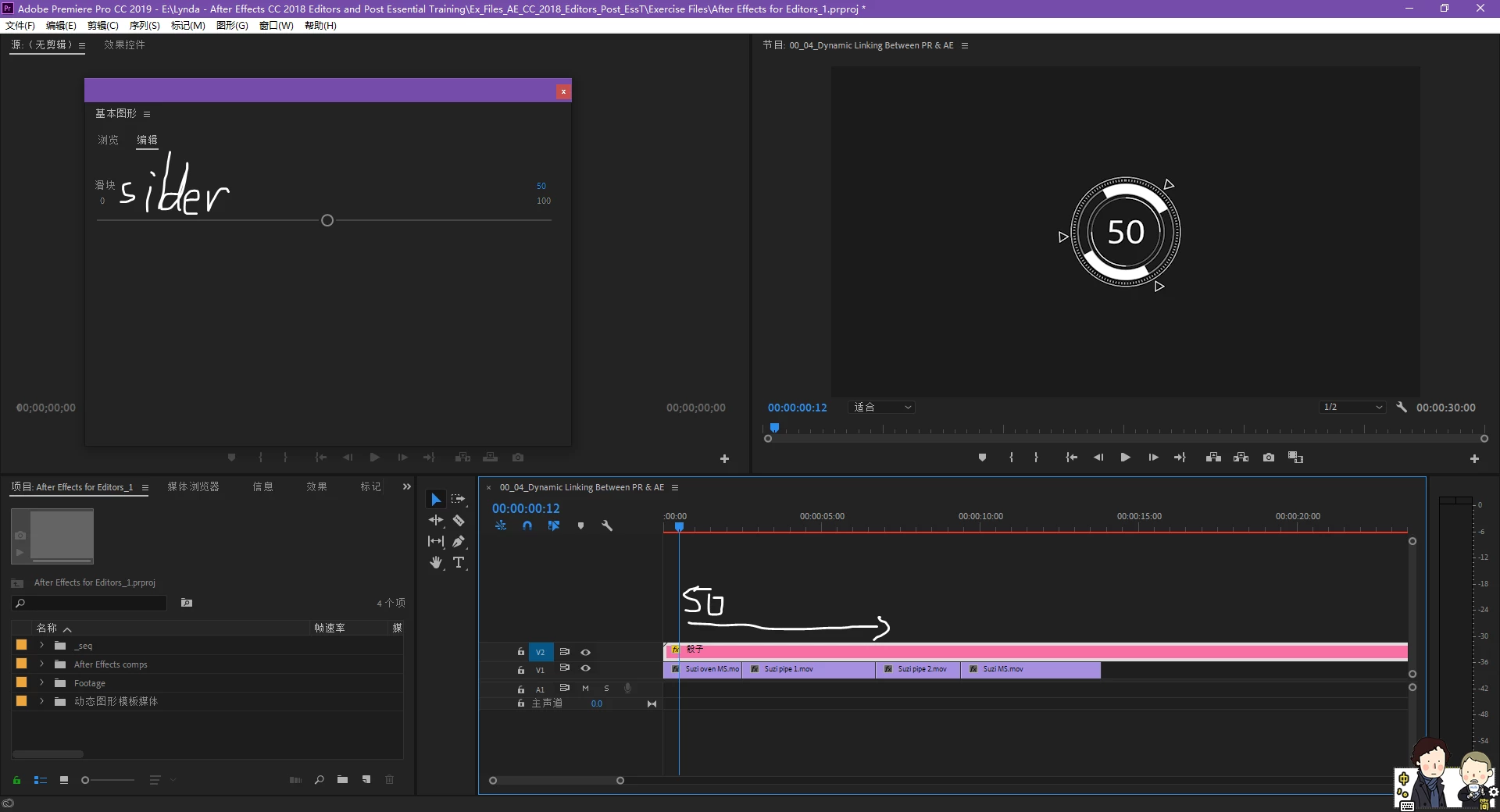Screen dimensions: 1500x812
Task: Open the 基本图形 panel menu
Action: coord(147,115)
